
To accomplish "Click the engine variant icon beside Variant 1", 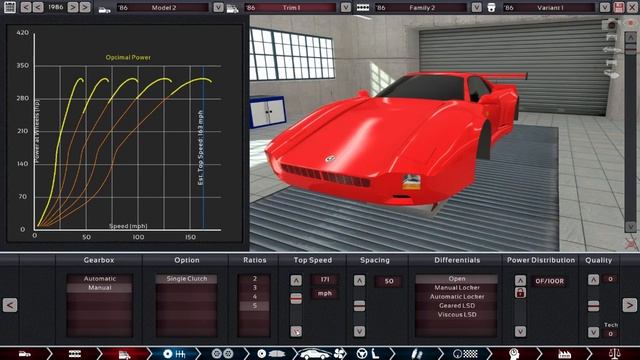I will click(x=491, y=8).
